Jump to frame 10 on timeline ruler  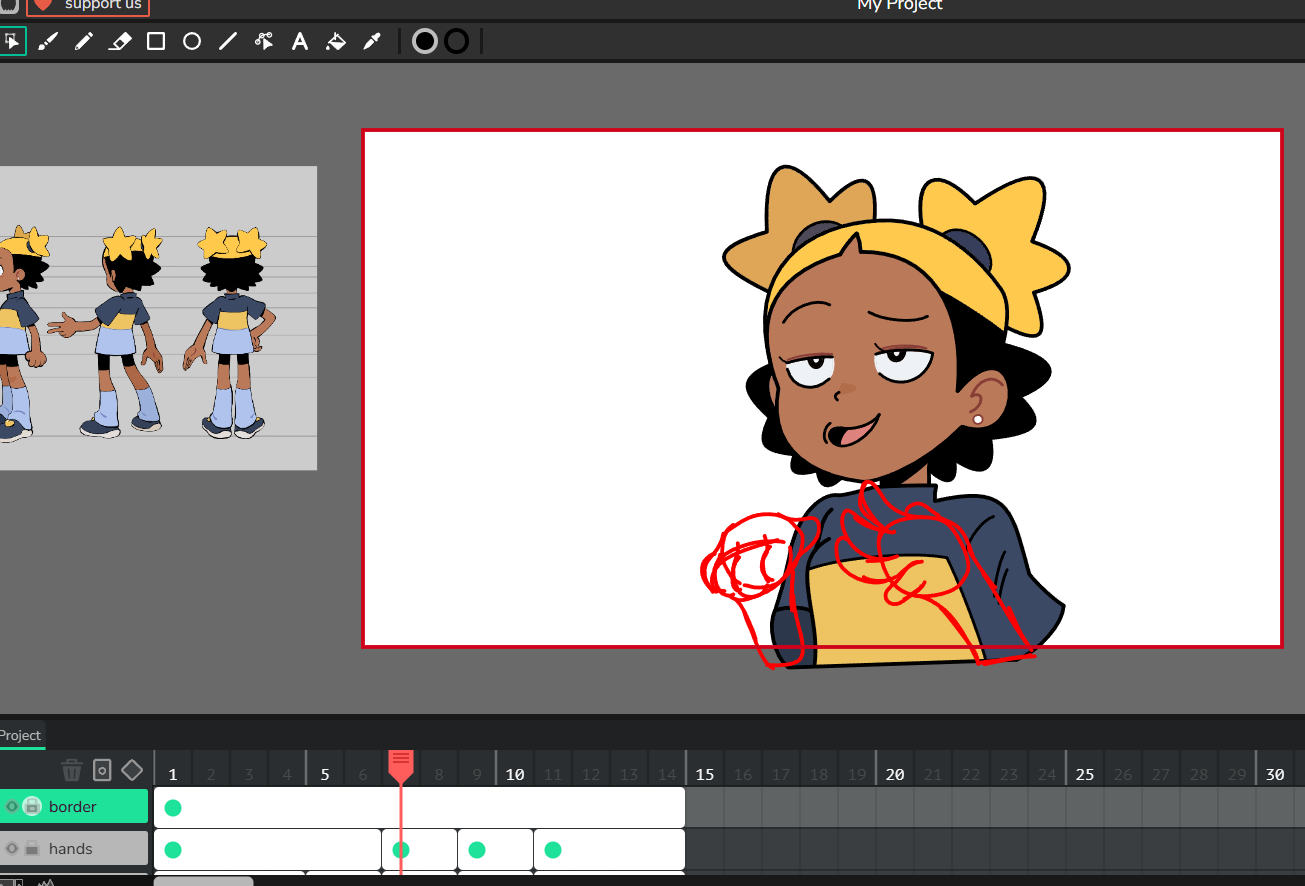coord(515,774)
